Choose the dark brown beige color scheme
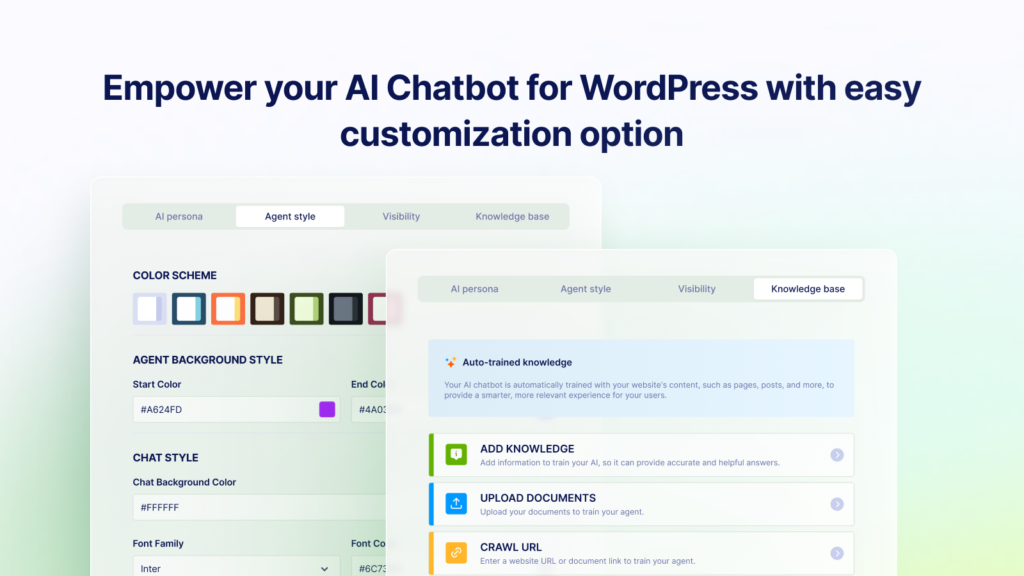The image size is (1024, 576). pyautogui.click(x=267, y=308)
